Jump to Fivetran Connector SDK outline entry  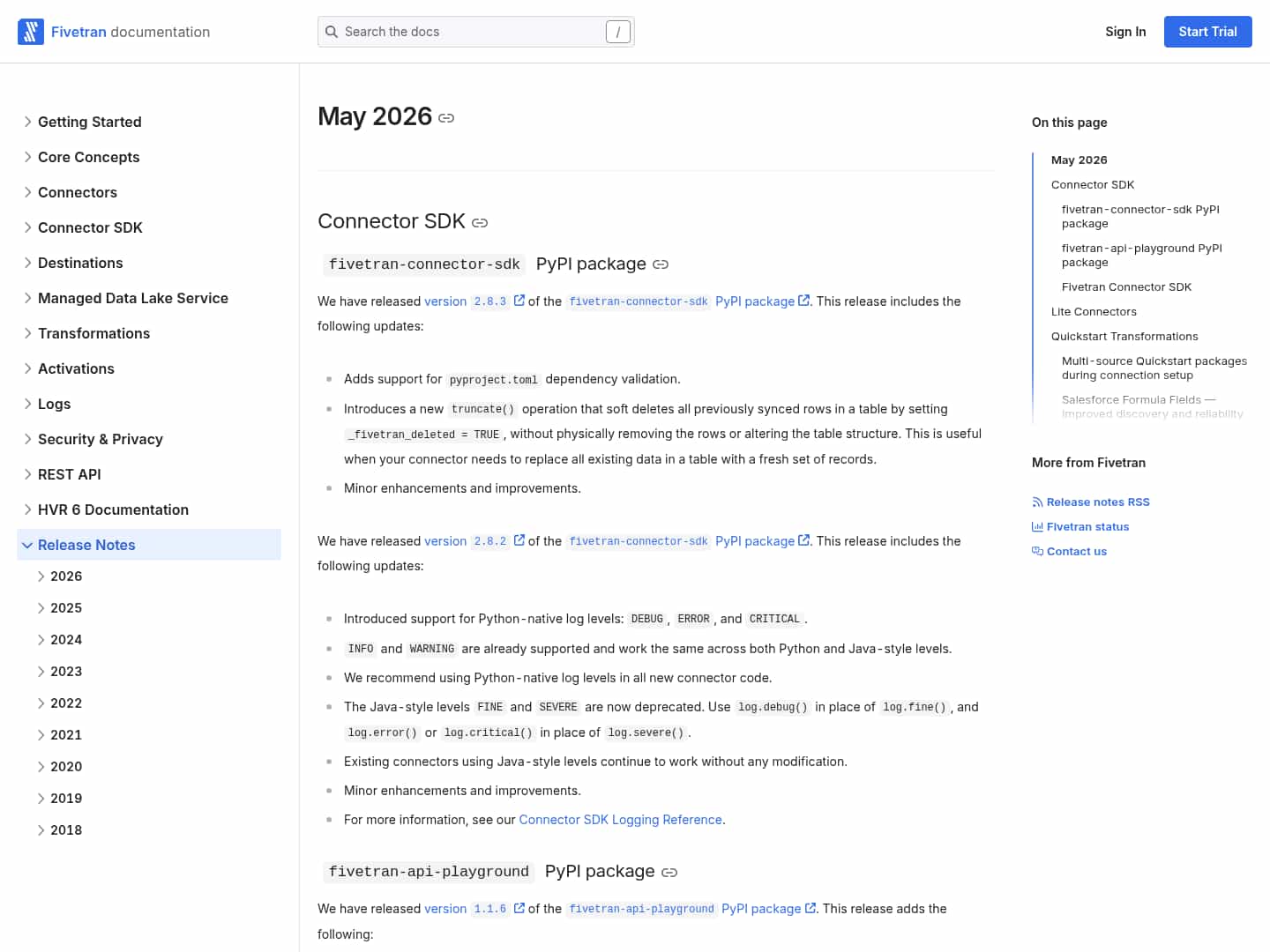click(1126, 287)
